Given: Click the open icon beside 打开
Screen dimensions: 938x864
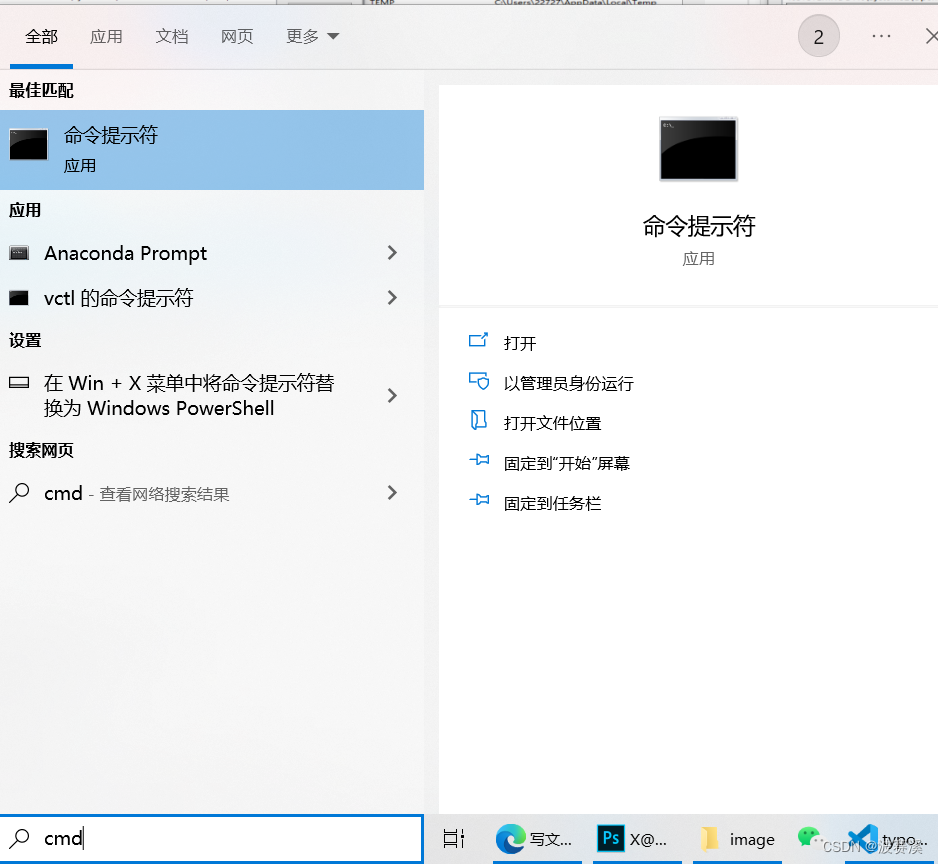Looking at the screenshot, I should (479, 340).
